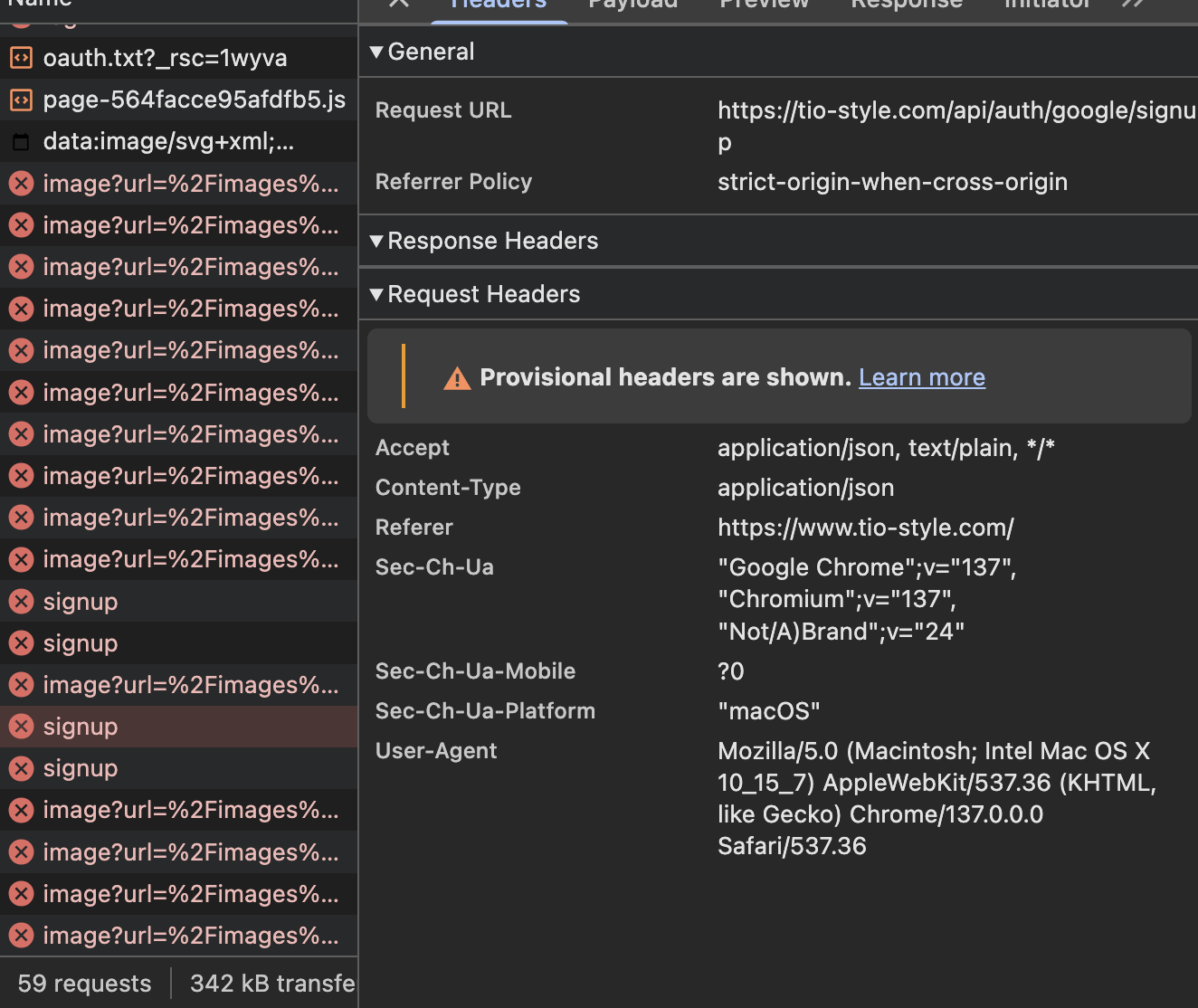
Task: Collapse the General section
Action: (x=376, y=52)
